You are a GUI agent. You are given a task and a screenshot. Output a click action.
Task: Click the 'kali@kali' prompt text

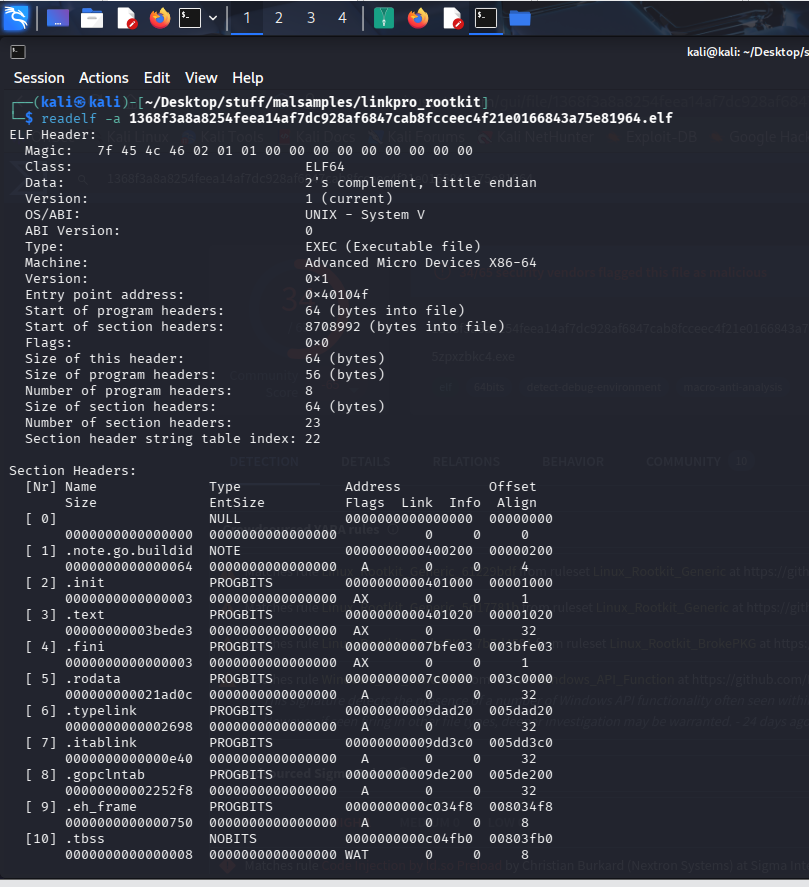click(80, 102)
